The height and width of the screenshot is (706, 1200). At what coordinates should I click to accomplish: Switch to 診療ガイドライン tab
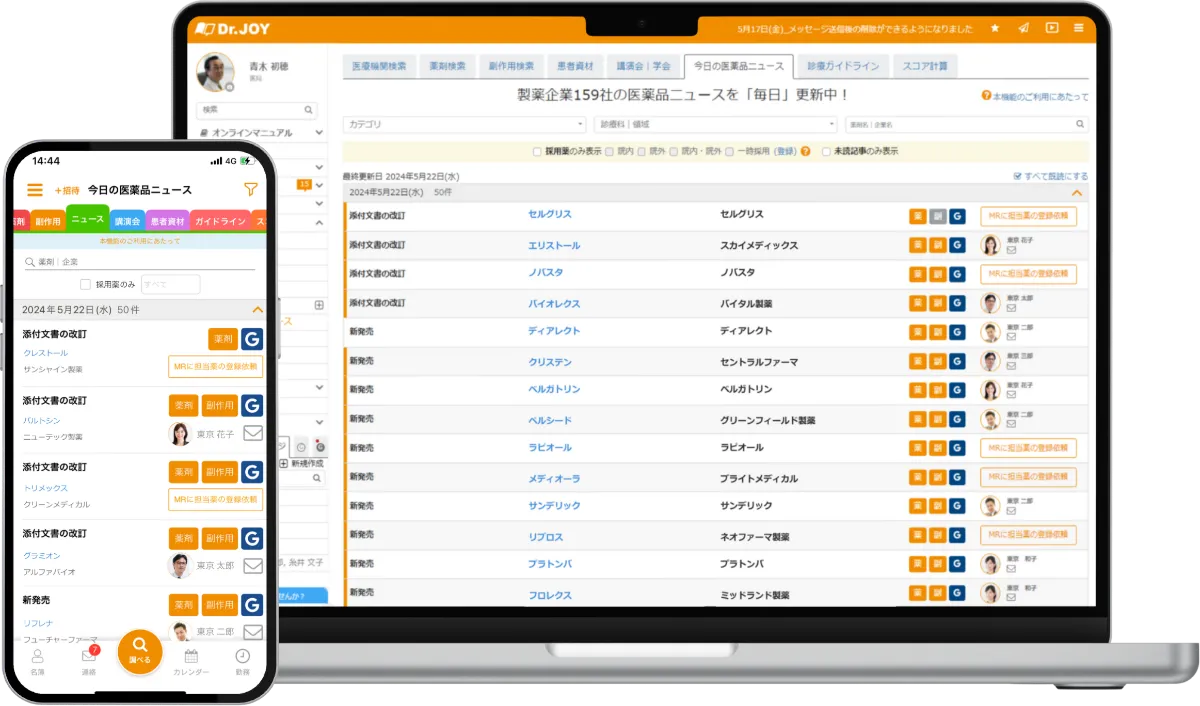(845, 66)
